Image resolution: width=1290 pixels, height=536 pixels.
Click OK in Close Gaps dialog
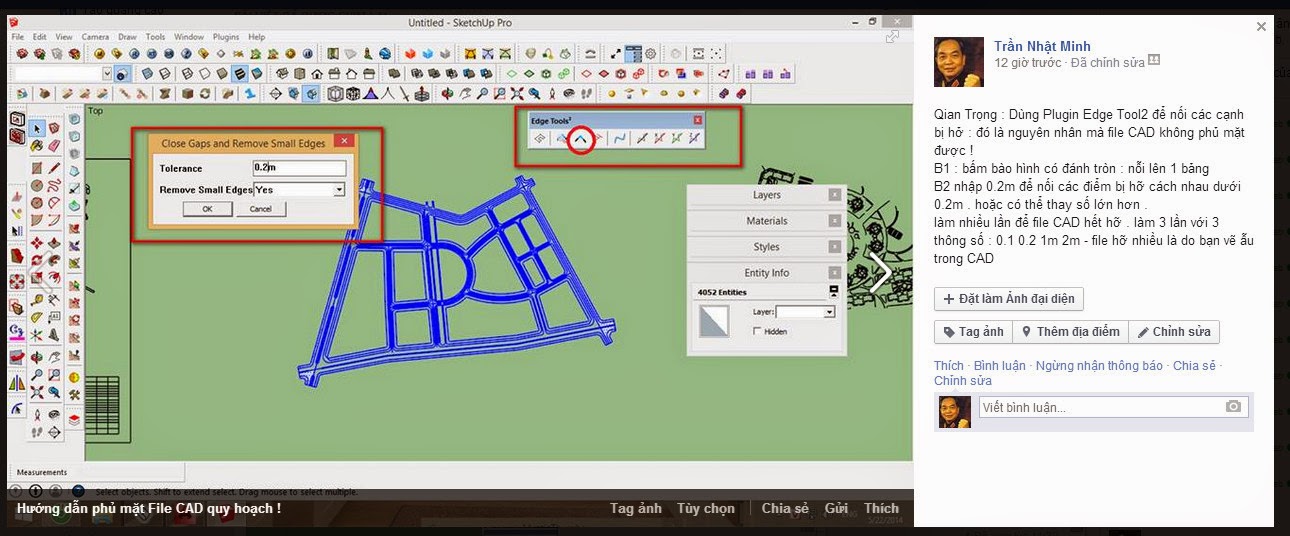pyautogui.click(x=208, y=209)
